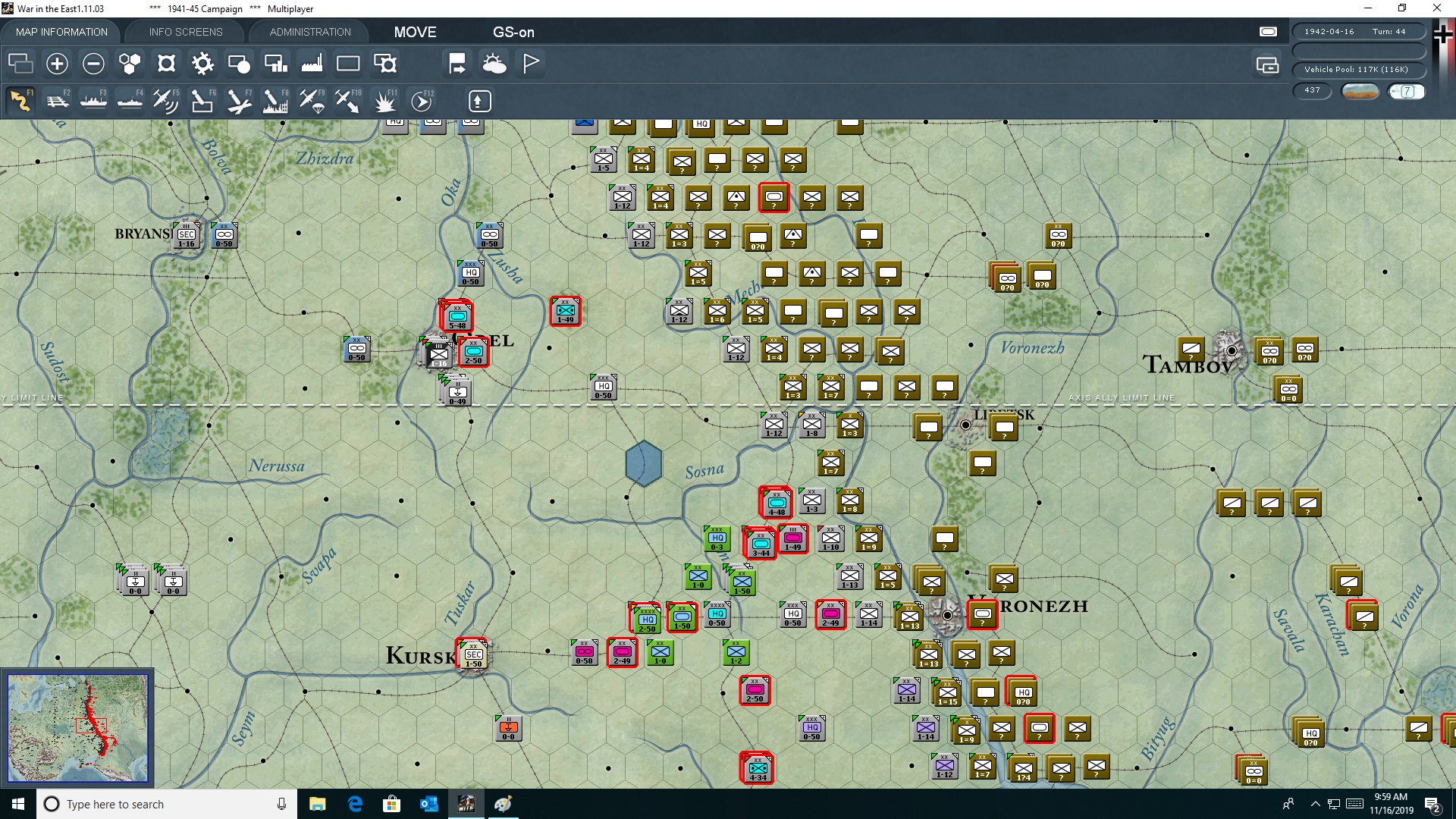This screenshot has width=1456, height=819.
Task: Click the rectangle with unit symbol icon
Action: [x=385, y=64]
